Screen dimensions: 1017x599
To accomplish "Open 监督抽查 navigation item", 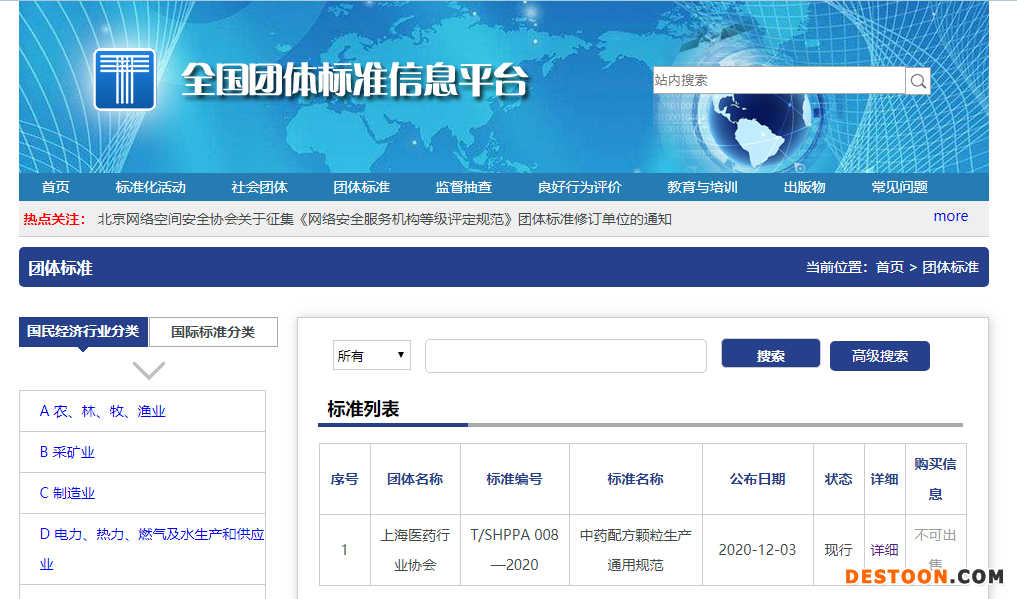I will click(463, 187).
